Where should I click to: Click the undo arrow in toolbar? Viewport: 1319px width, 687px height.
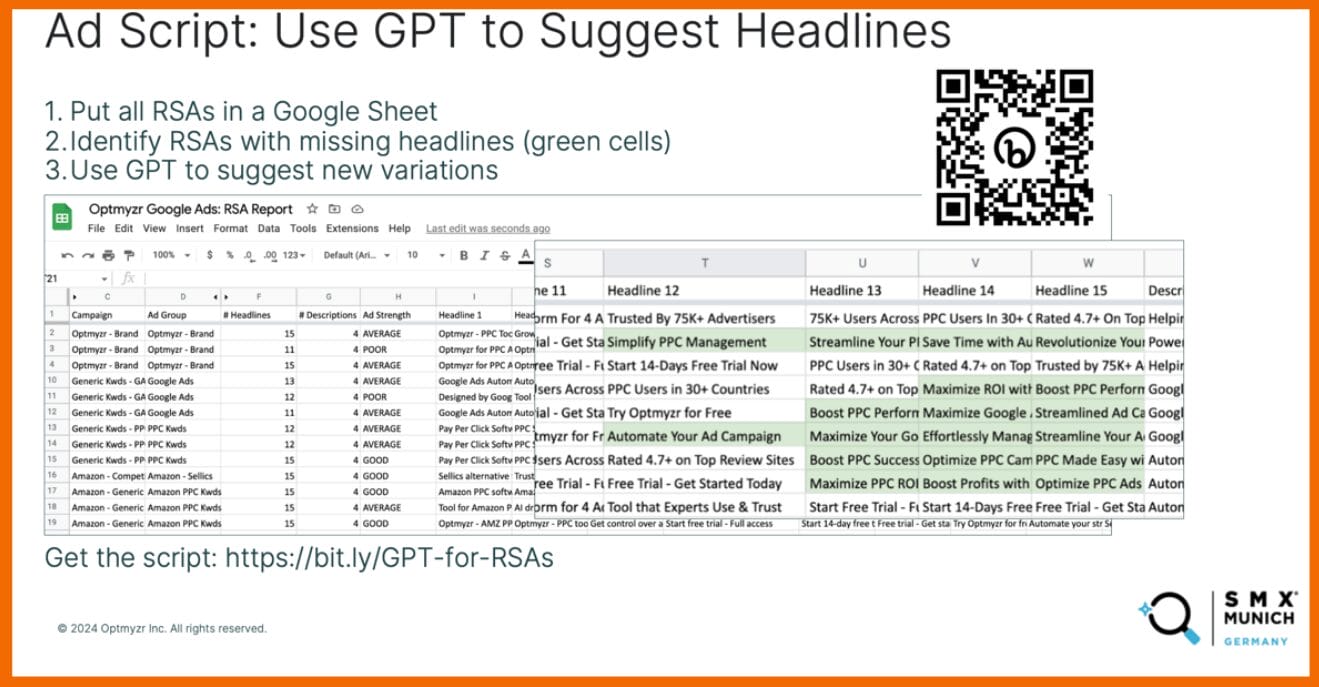67,256
